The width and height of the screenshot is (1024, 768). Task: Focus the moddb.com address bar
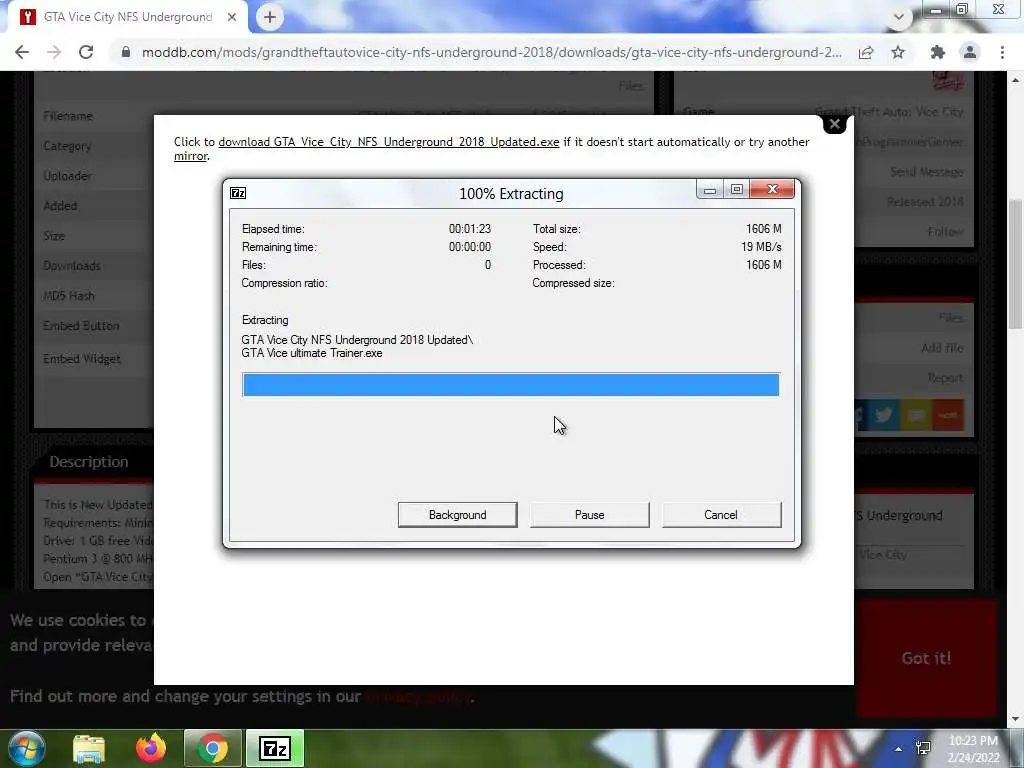(x=491, y=52)
